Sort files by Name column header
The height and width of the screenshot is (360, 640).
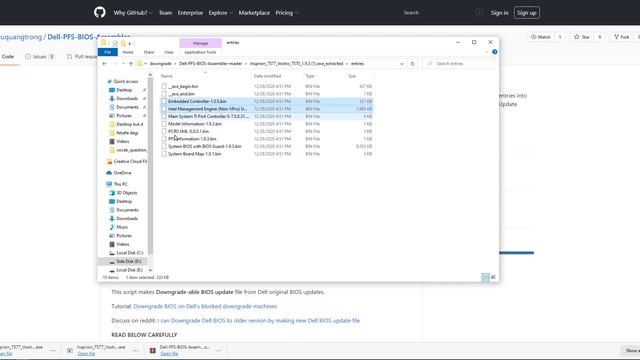167,76
